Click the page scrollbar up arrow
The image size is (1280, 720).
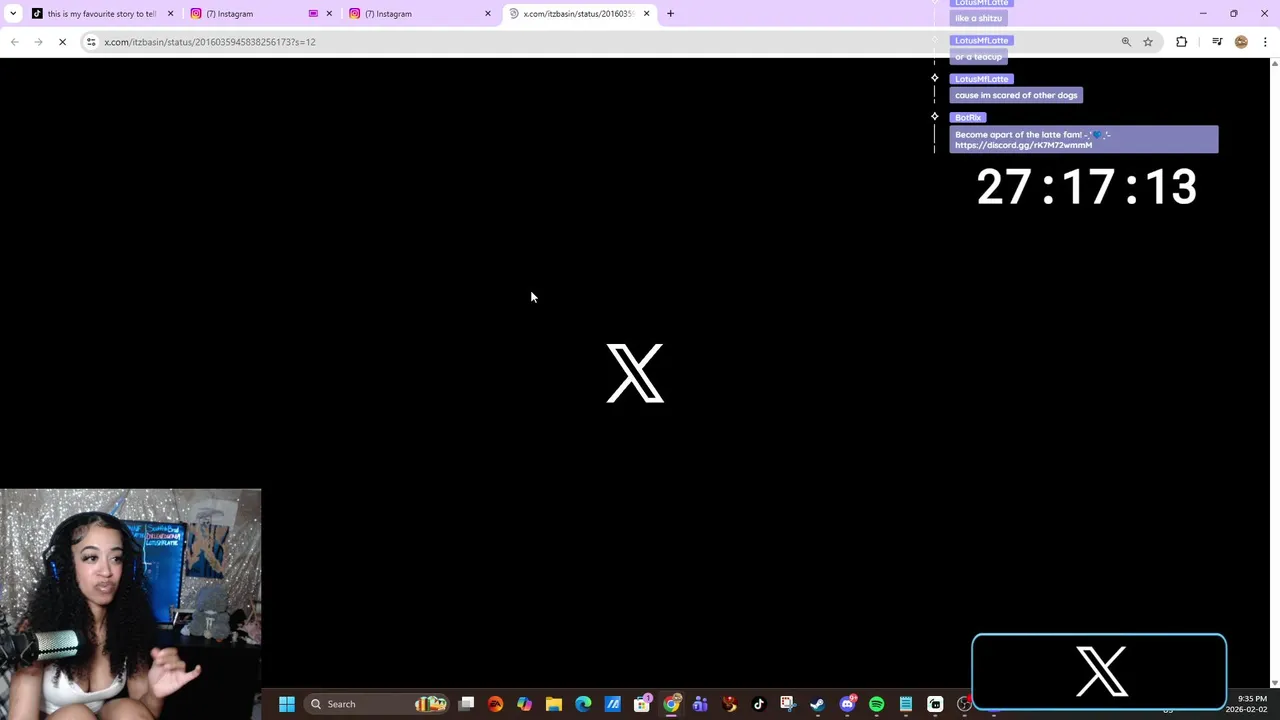[x=1274, y=64]
